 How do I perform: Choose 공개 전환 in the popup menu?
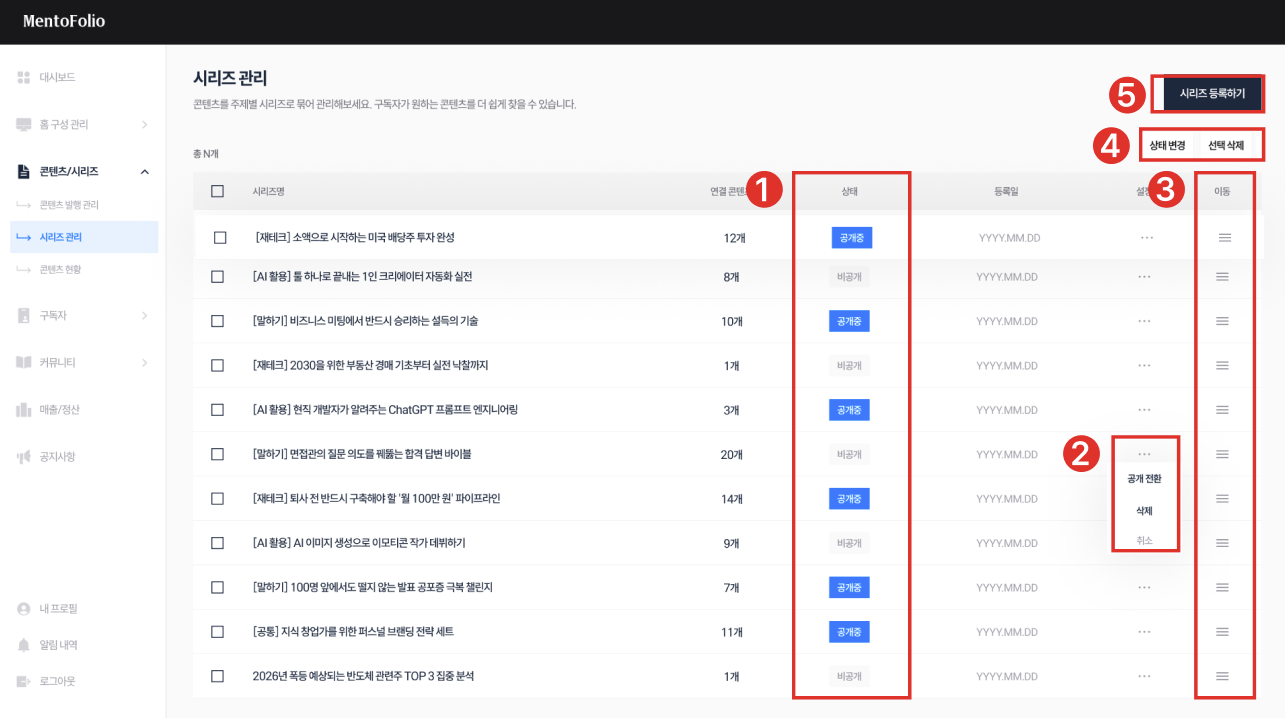click(1144, 479)
